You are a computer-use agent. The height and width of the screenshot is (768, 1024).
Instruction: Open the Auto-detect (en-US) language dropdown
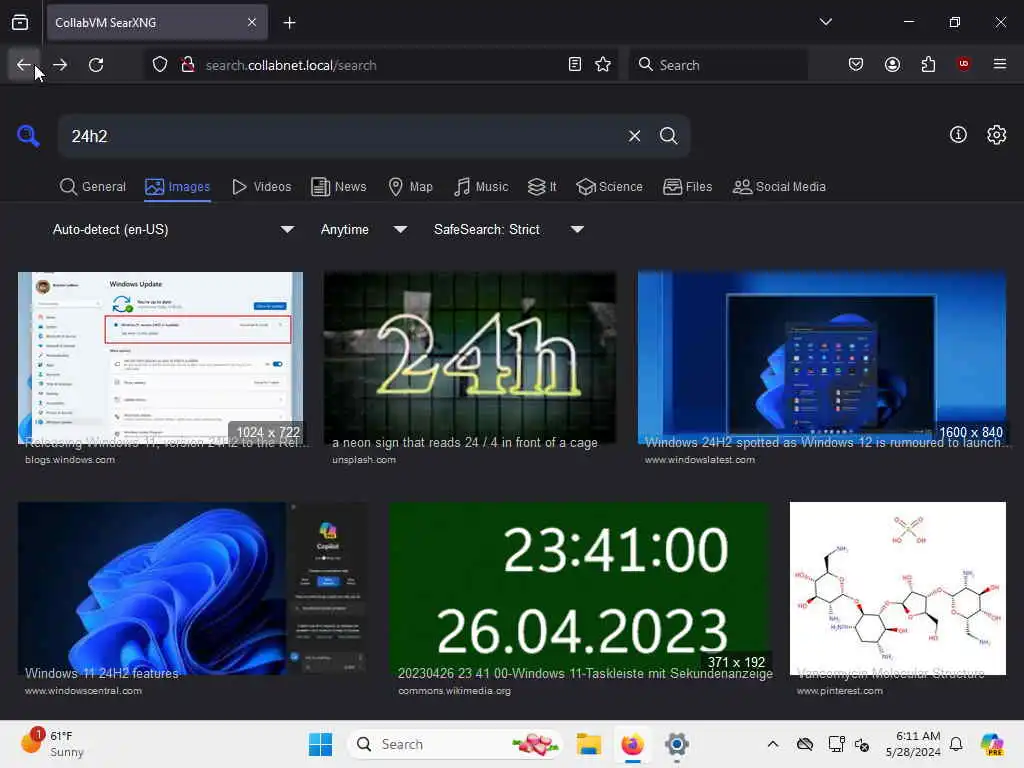pyautogui.click(x=173, y=229)
